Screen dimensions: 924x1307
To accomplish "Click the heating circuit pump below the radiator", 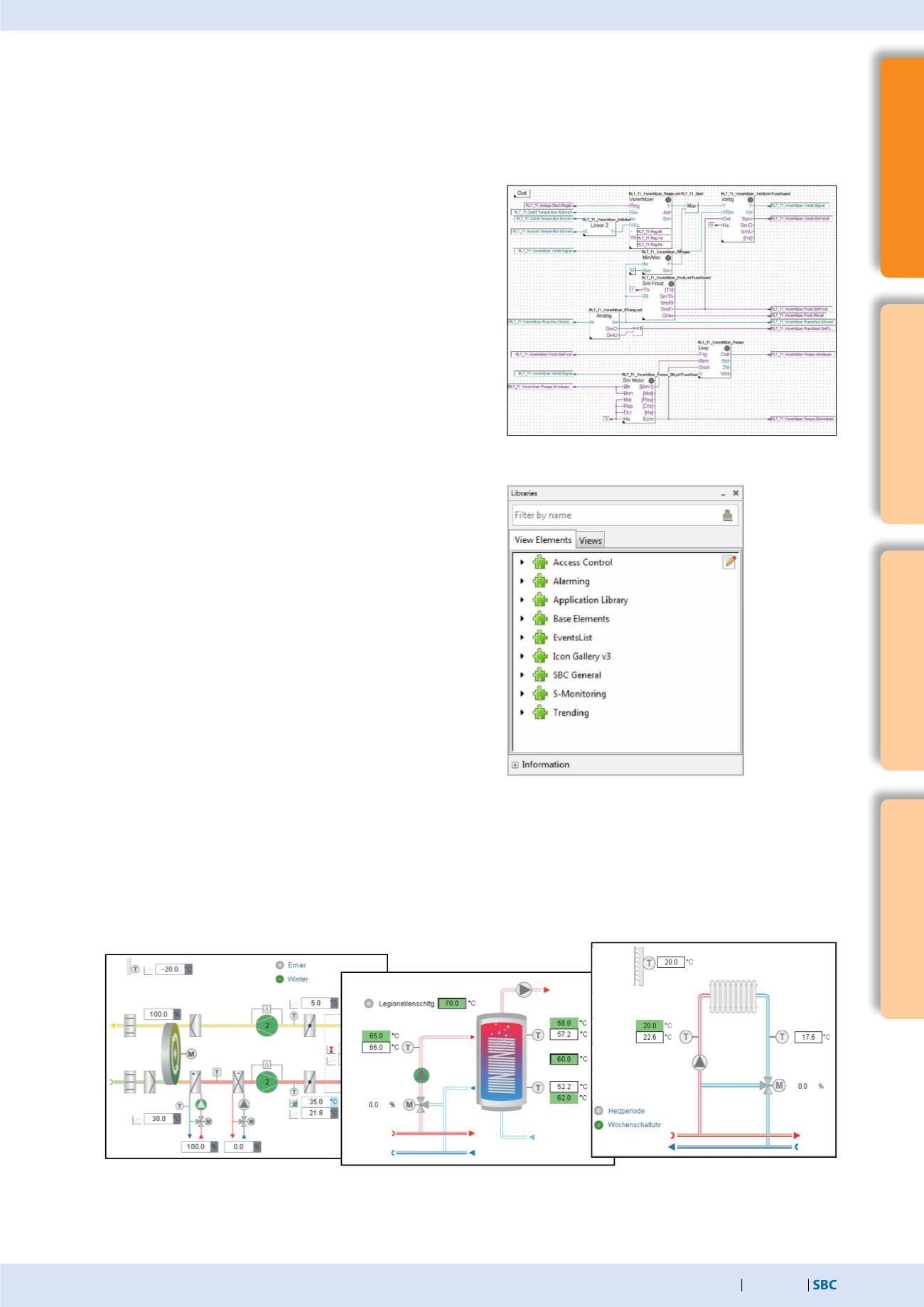I will pos(700,1063).
